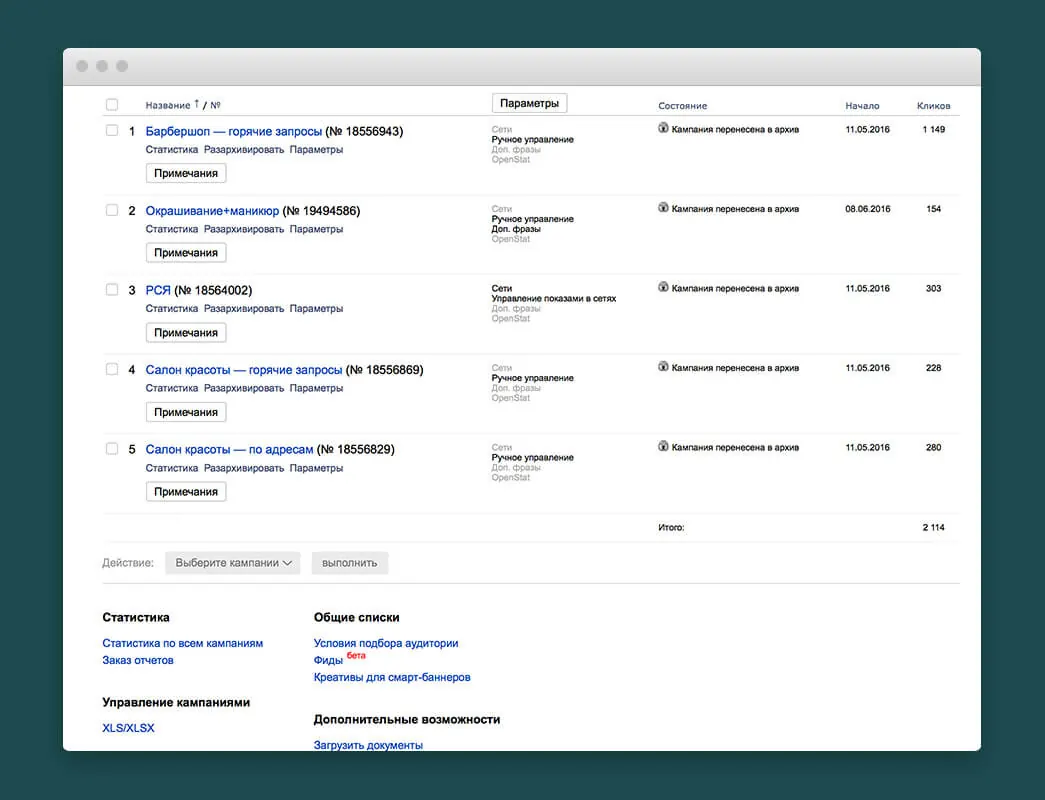Open Статистика по всем кампаниям link
This screenshot has width=1045, height=800.
183,643
